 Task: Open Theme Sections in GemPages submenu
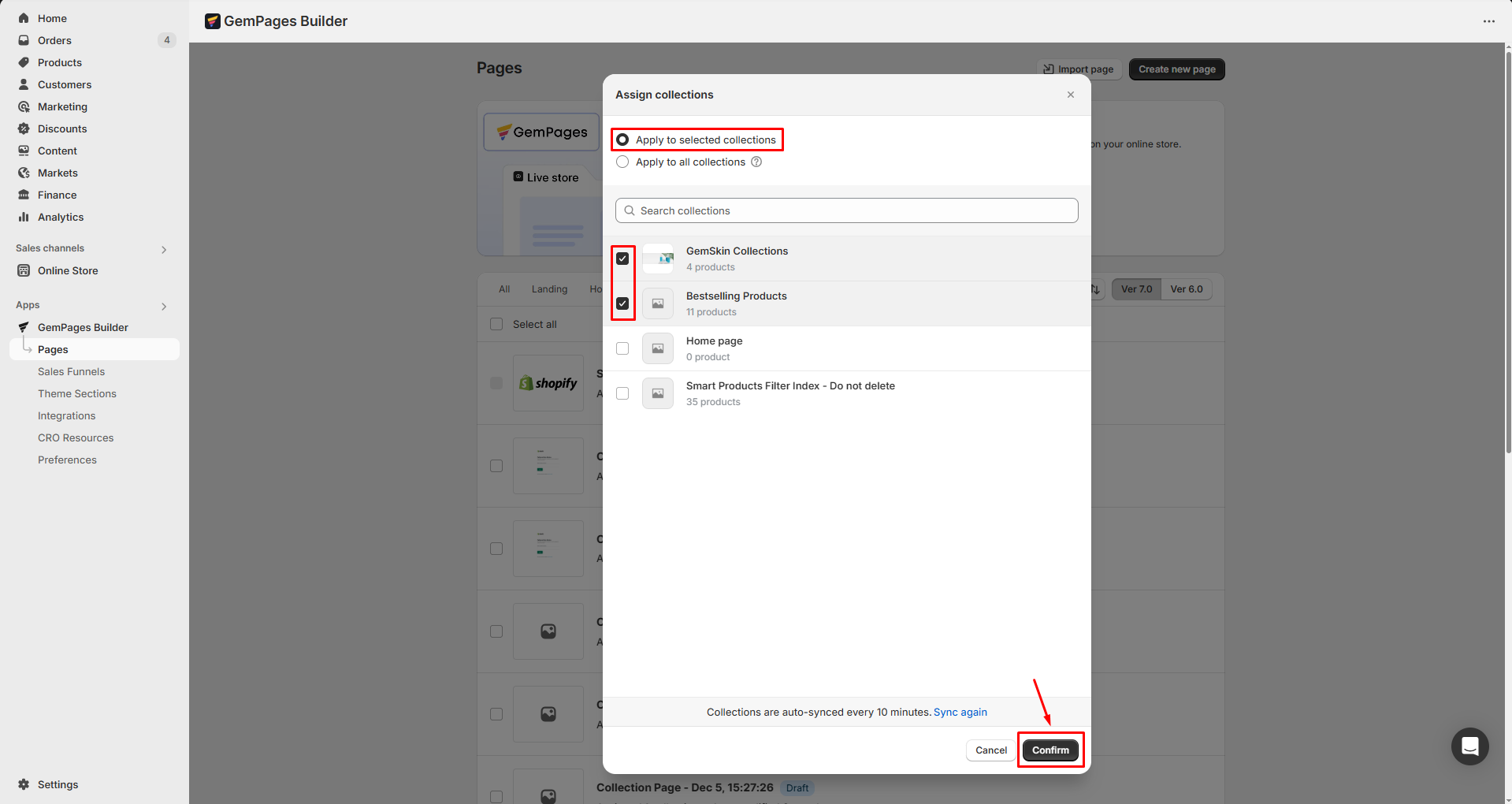click(x=77, y=393)
